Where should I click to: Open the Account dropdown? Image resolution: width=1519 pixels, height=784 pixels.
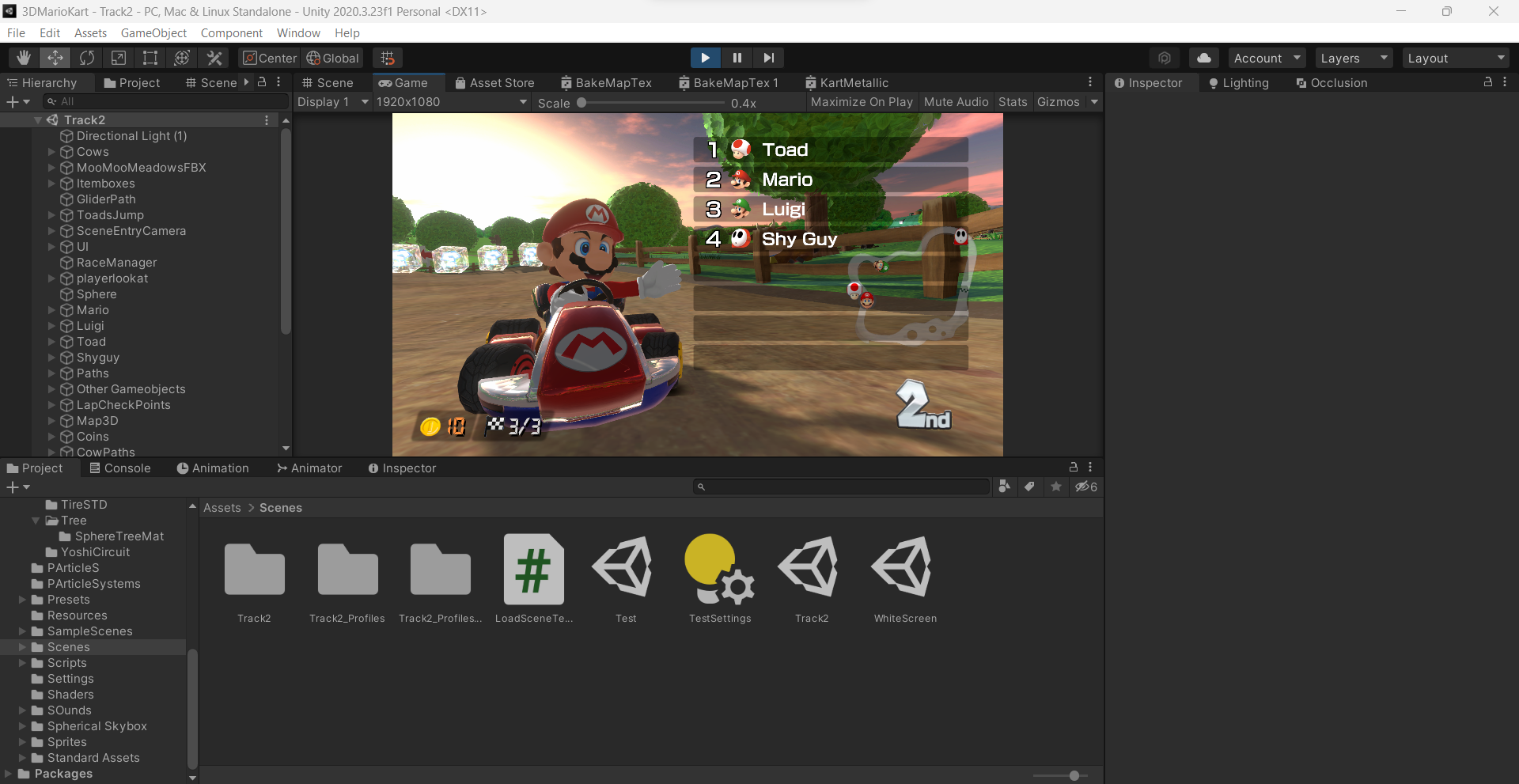1267,58
